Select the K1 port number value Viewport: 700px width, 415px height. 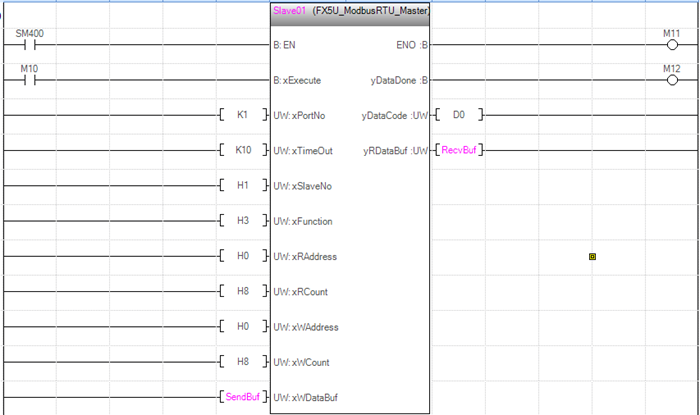tap(242, 116)
